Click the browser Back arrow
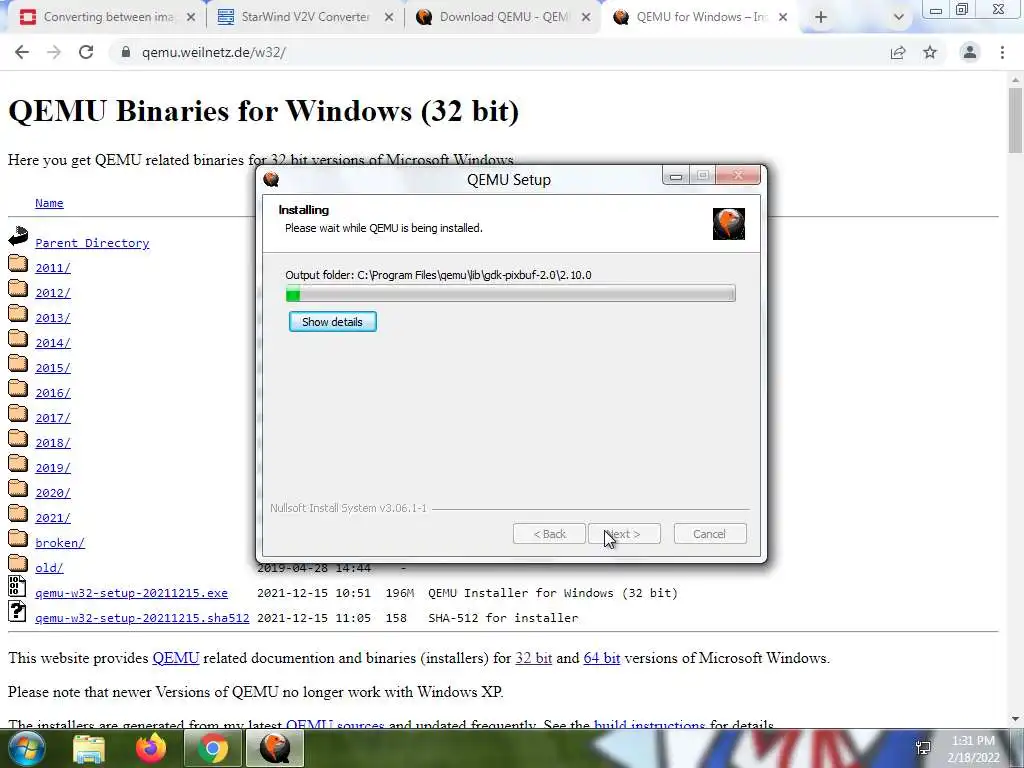Viewport: 1024px width, 768px height. click(x=22, y=52)
